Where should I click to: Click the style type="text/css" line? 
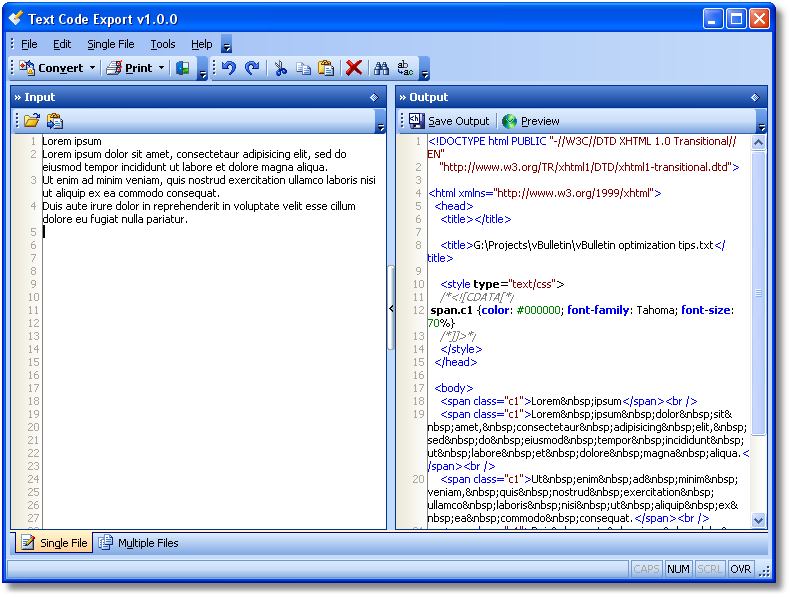pos(502,284)
